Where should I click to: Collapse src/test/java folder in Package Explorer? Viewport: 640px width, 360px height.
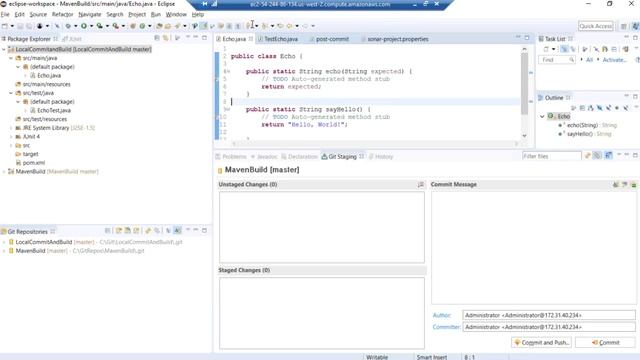coord(11,93)
